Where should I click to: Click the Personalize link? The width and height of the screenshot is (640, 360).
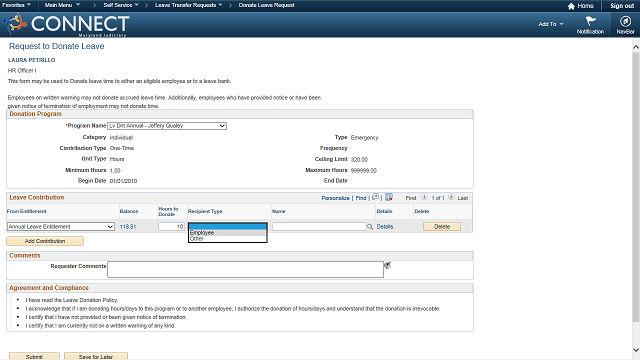[x=336, y=198]
